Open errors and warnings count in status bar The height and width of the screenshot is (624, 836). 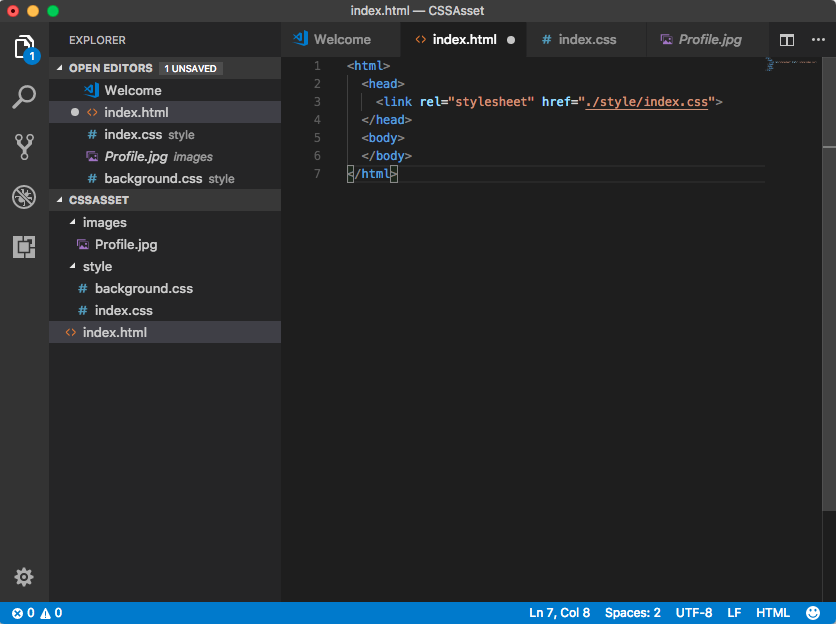coord(37,613)
